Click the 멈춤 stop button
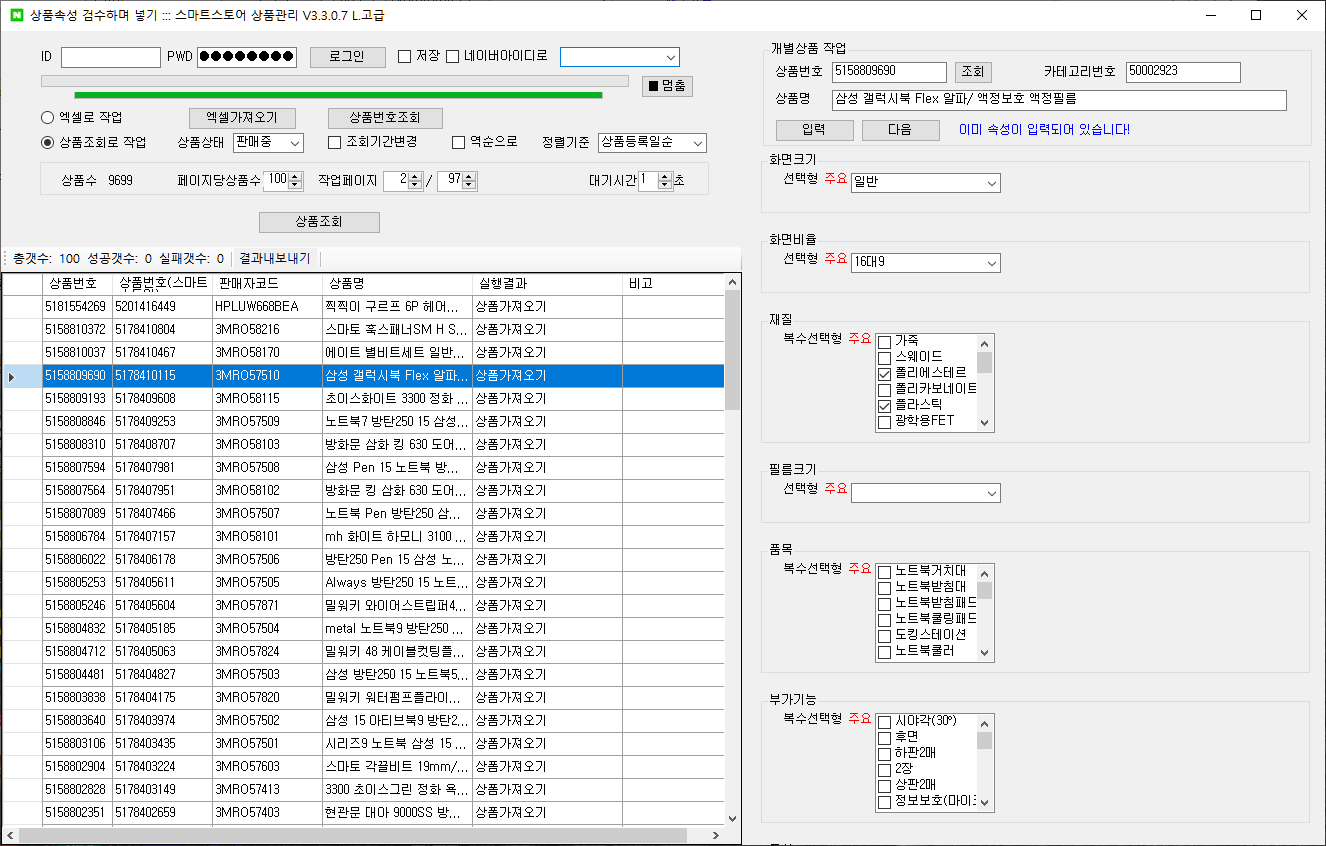Screen dimensions: 1326x846 667,86
